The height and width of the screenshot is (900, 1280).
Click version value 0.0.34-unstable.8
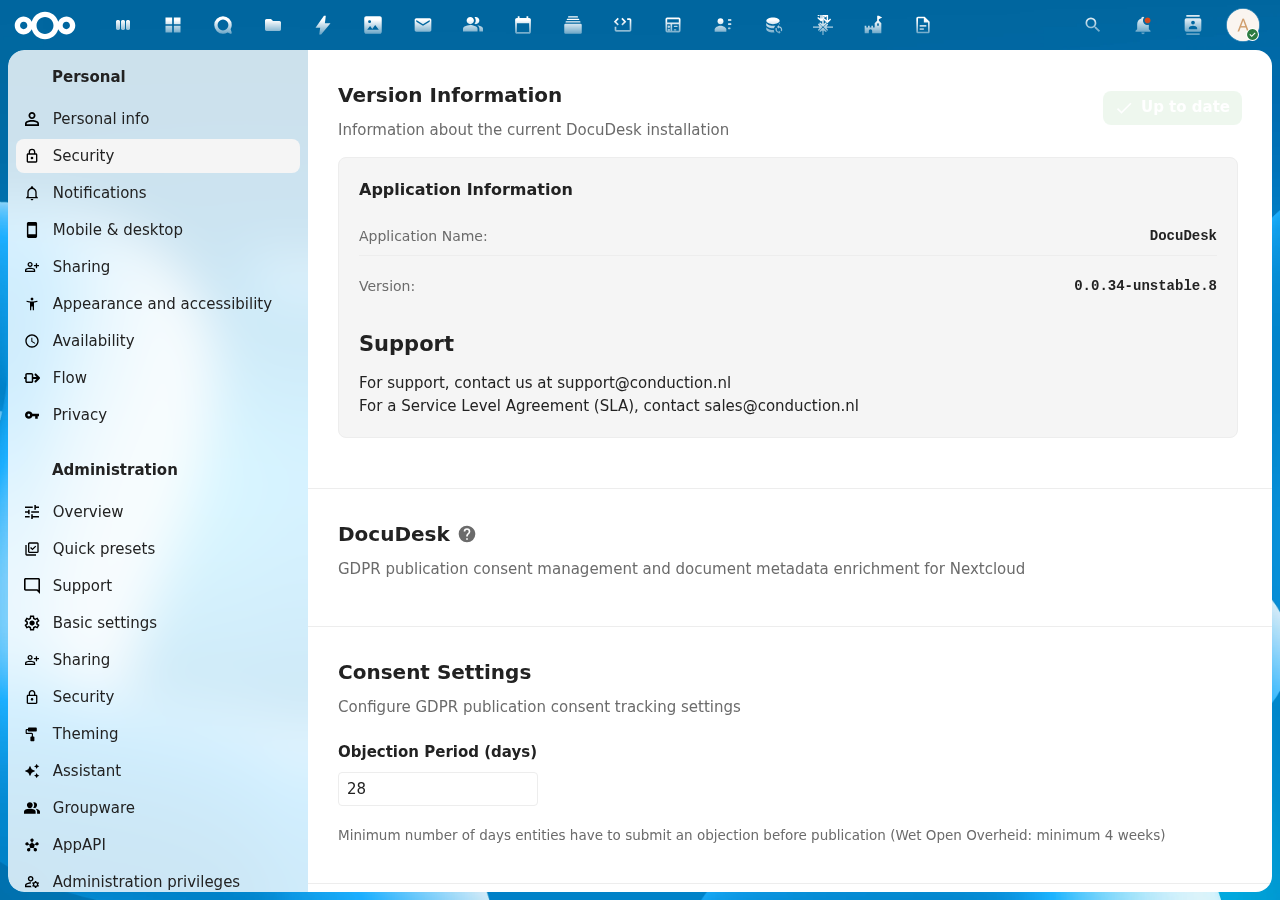(1145, 286)
